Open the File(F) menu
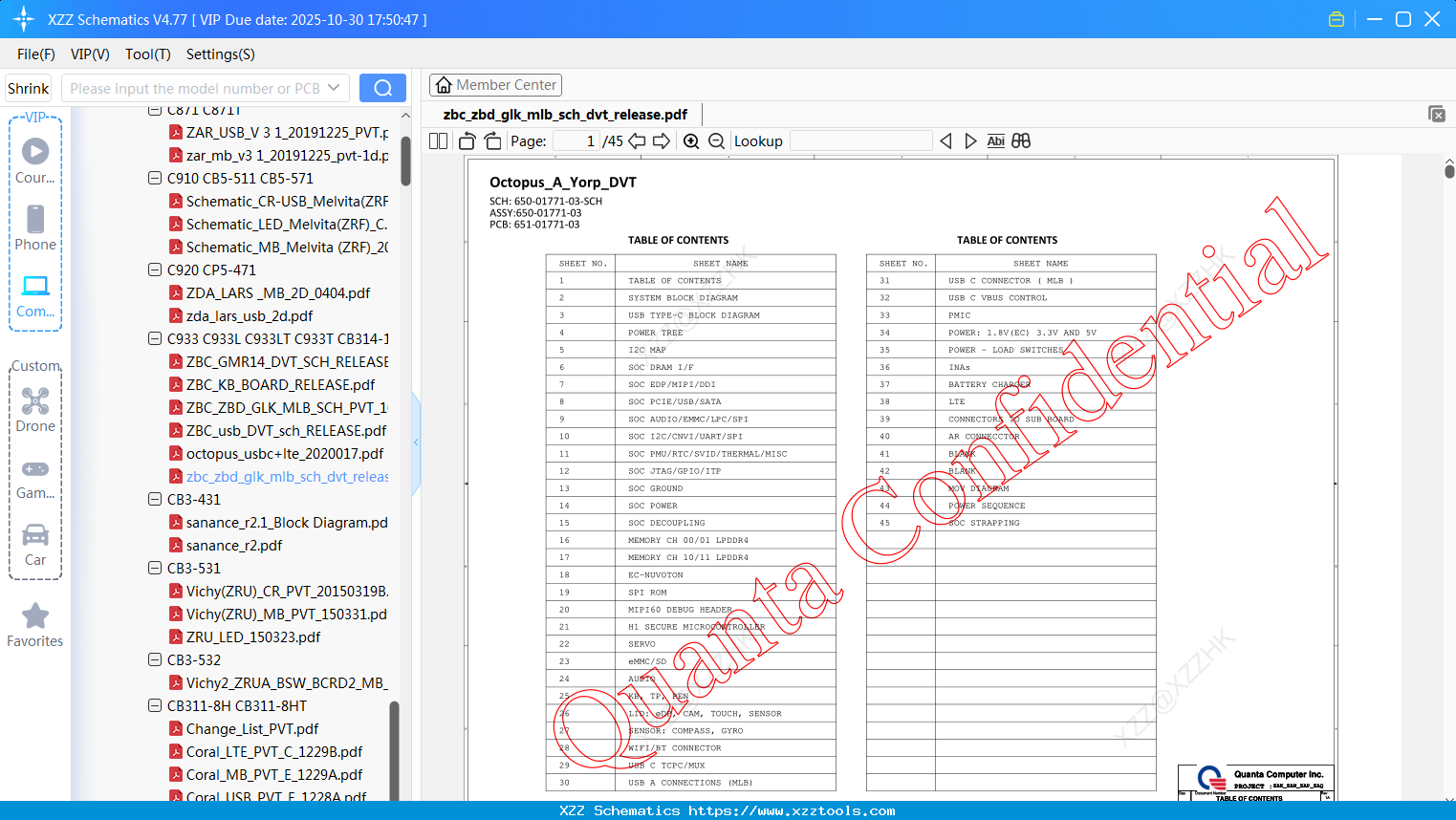Screen dimensions: 1456x820 point(36,54)
